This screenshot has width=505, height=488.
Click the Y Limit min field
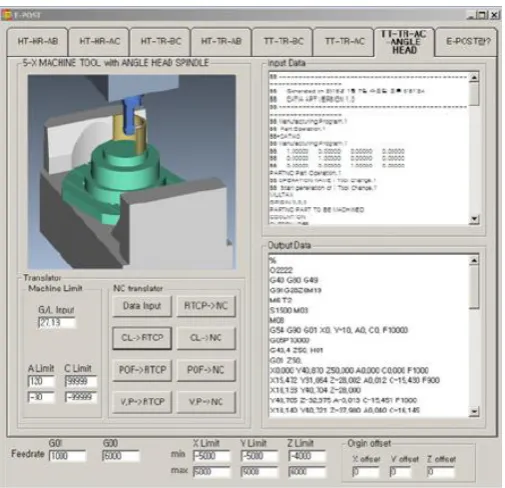coord(259,456)
